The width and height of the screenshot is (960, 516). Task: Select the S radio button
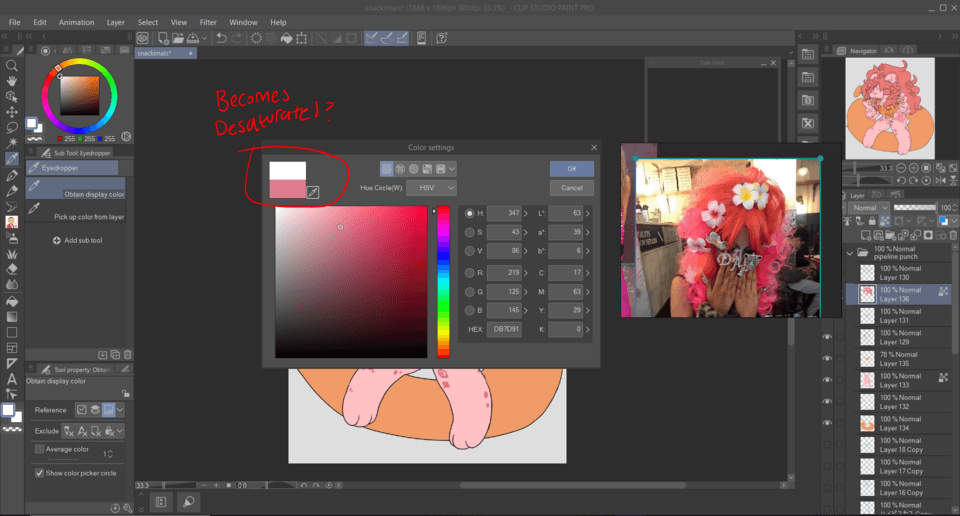(470, 232)
